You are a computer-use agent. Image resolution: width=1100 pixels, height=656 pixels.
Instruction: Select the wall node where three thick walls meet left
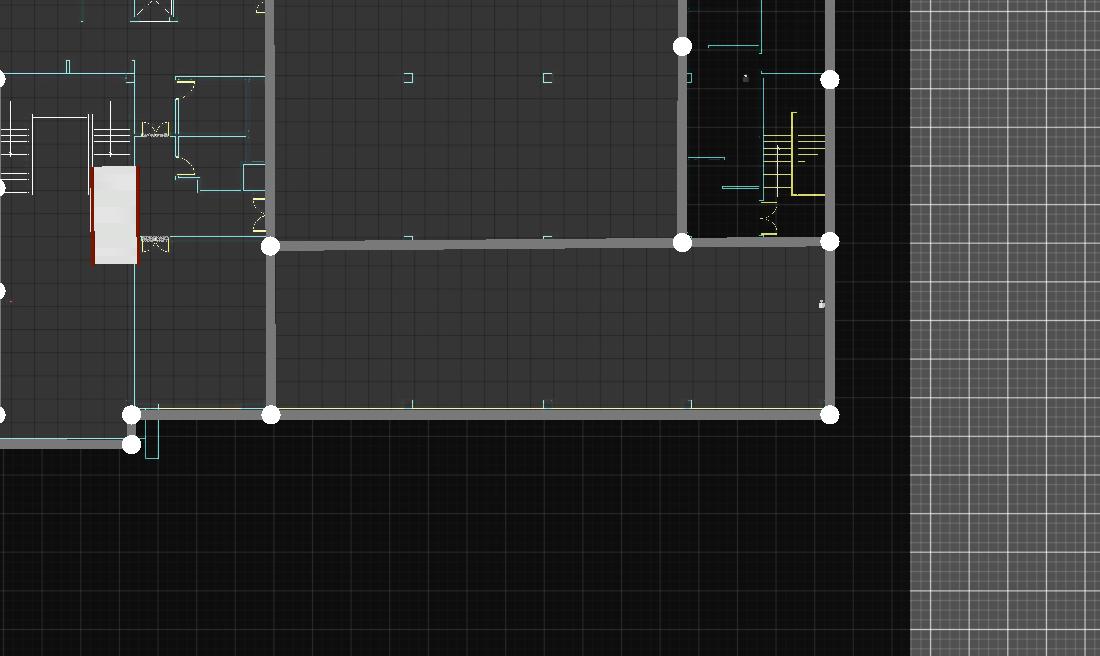[x=270, y=246]
